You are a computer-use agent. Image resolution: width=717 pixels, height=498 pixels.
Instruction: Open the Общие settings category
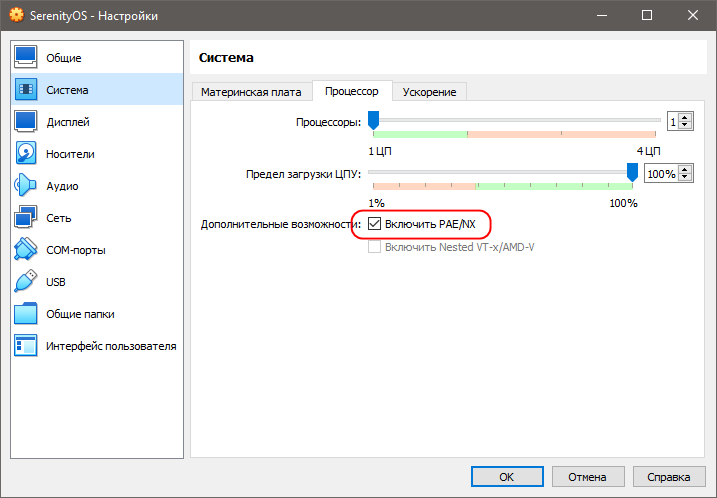click(97, 58)
